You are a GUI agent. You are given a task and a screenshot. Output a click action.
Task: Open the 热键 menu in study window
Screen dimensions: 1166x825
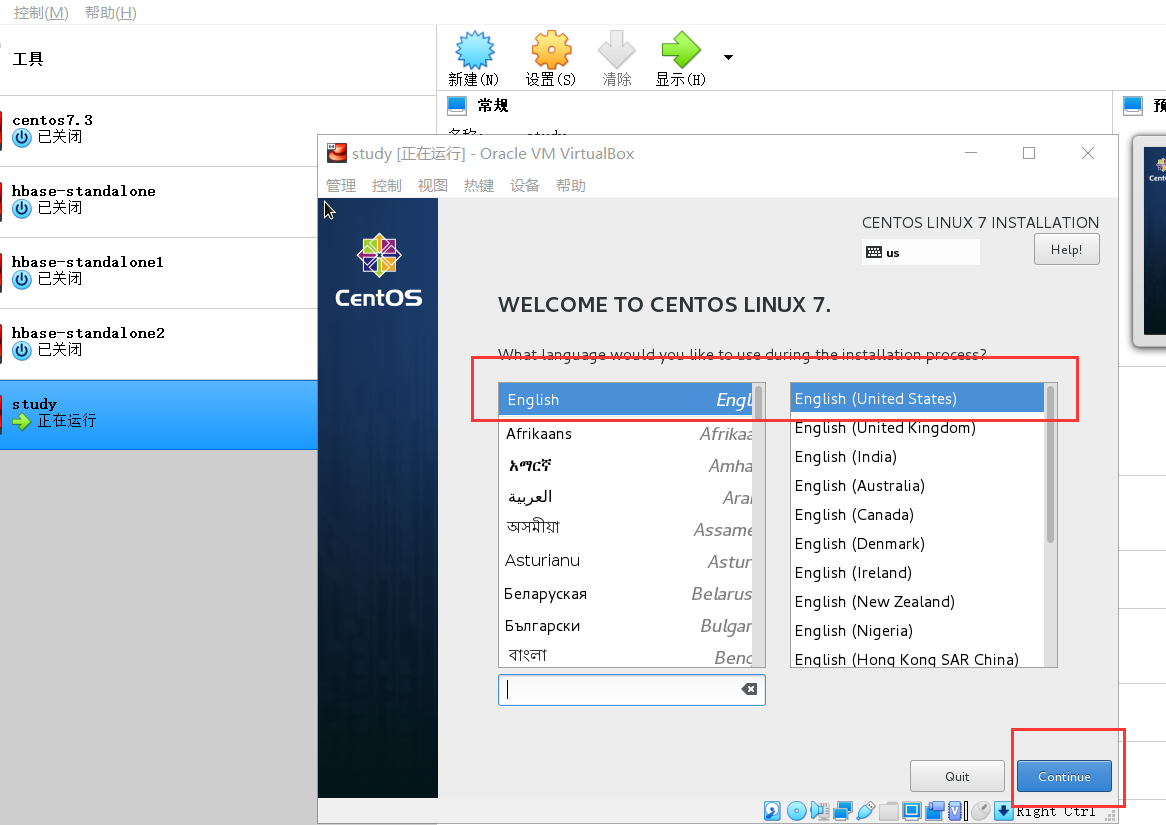(x=479, y=186)
